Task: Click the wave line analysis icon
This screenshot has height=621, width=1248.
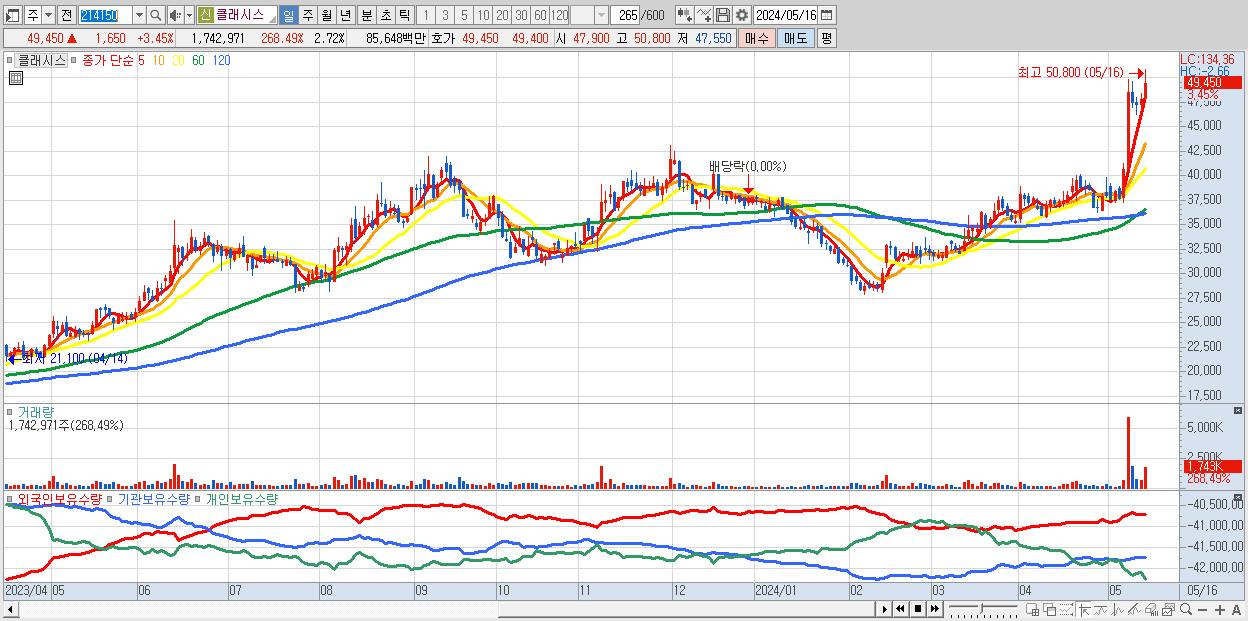Action: [x=1118, y=610]
